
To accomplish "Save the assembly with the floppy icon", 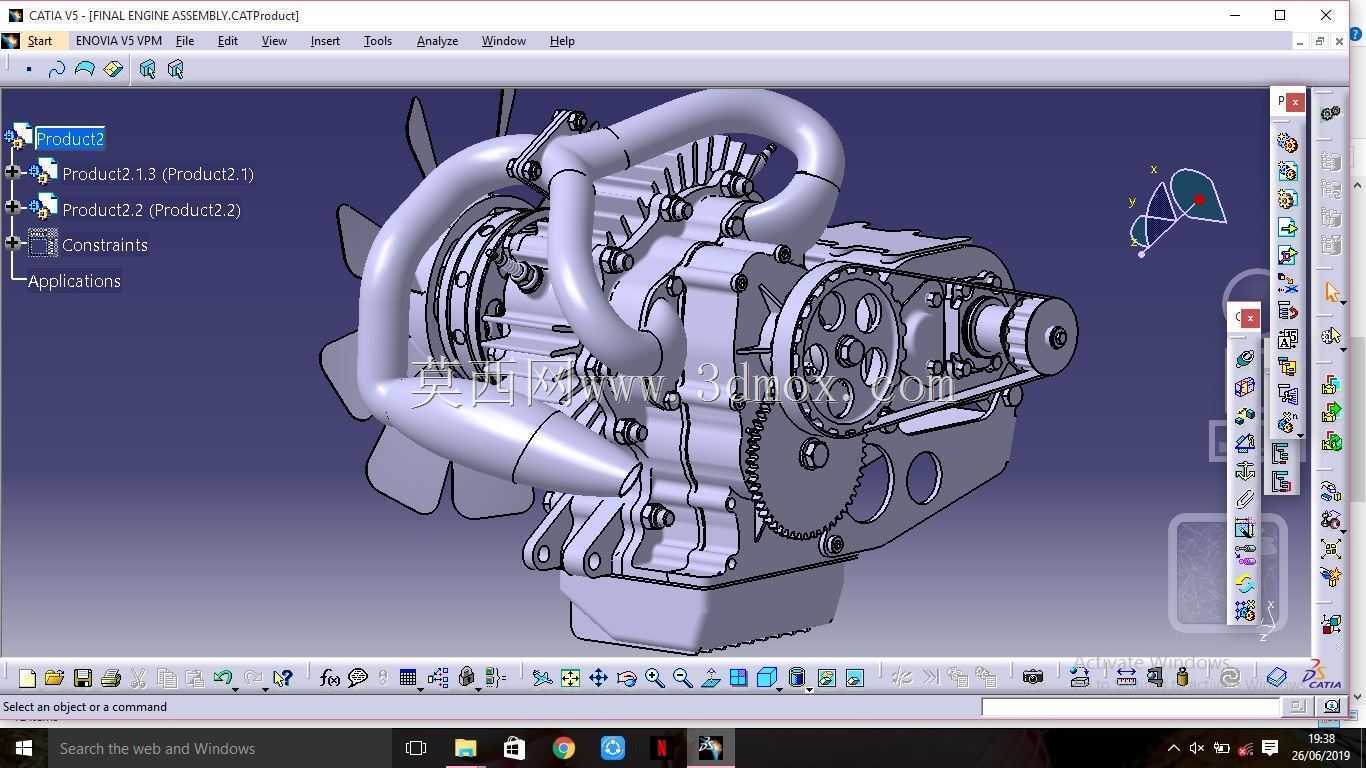I will click(x=83, y=678).
